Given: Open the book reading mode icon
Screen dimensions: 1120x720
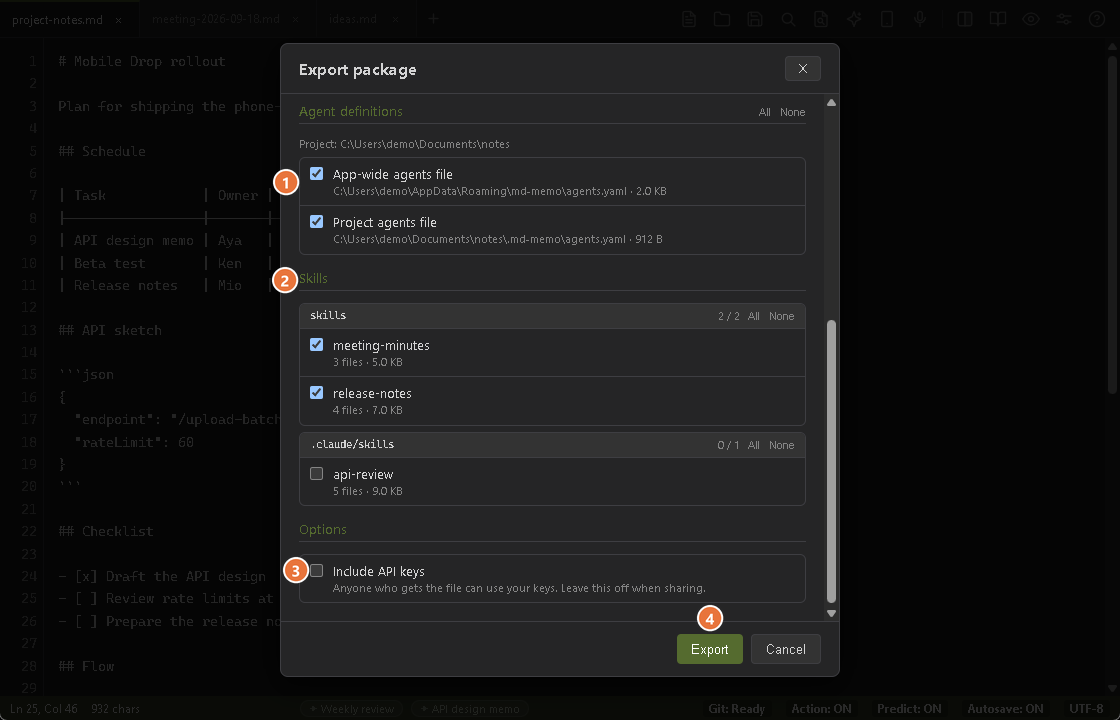Looking at the screenshot, I should coord(998,19).
